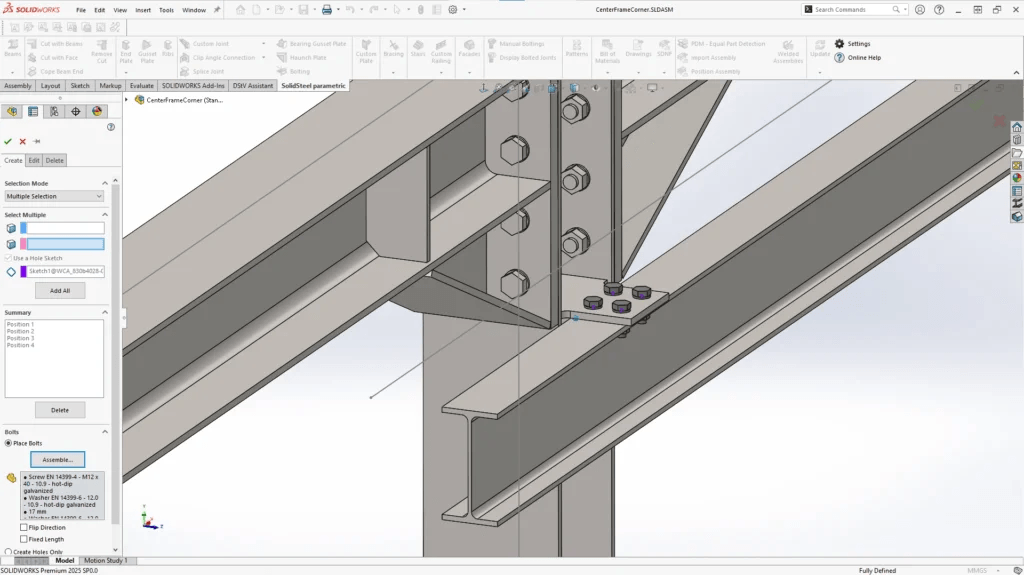The image size is (1024, 575).
Task: Click the pushpin keep-visible icon
Action: click(37, 141)
